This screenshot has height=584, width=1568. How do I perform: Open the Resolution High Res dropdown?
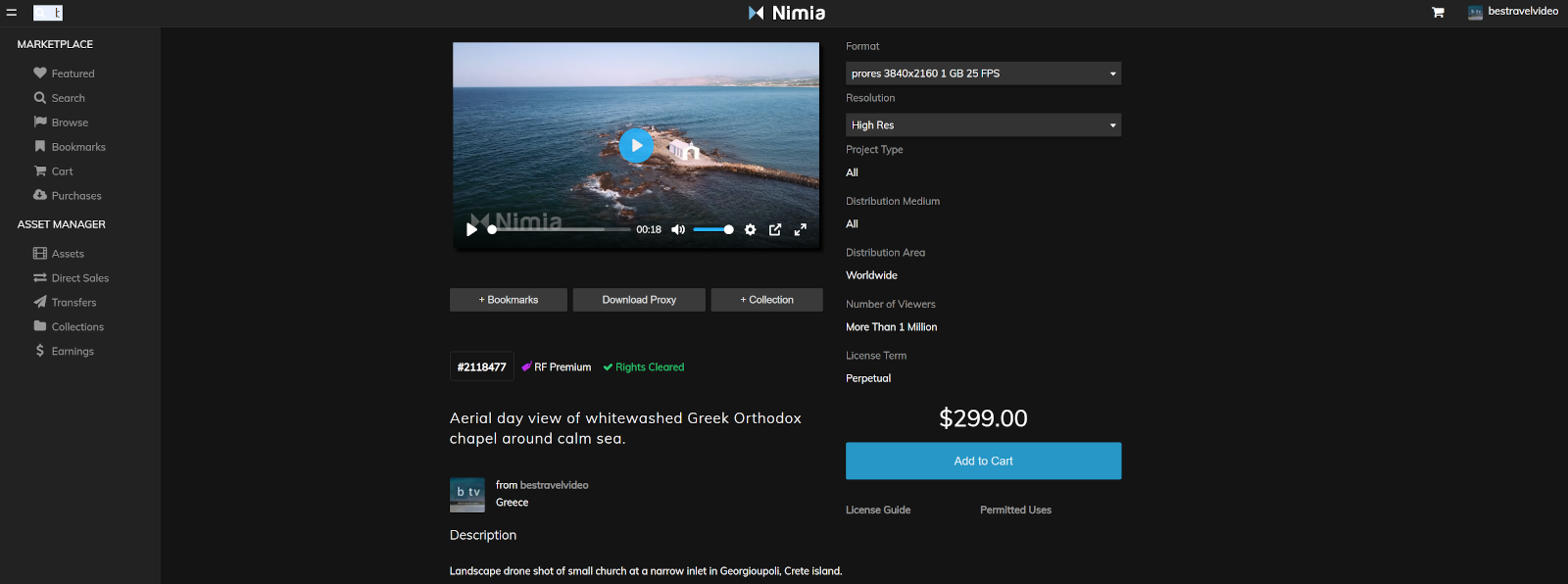click(x=983, y=125)
